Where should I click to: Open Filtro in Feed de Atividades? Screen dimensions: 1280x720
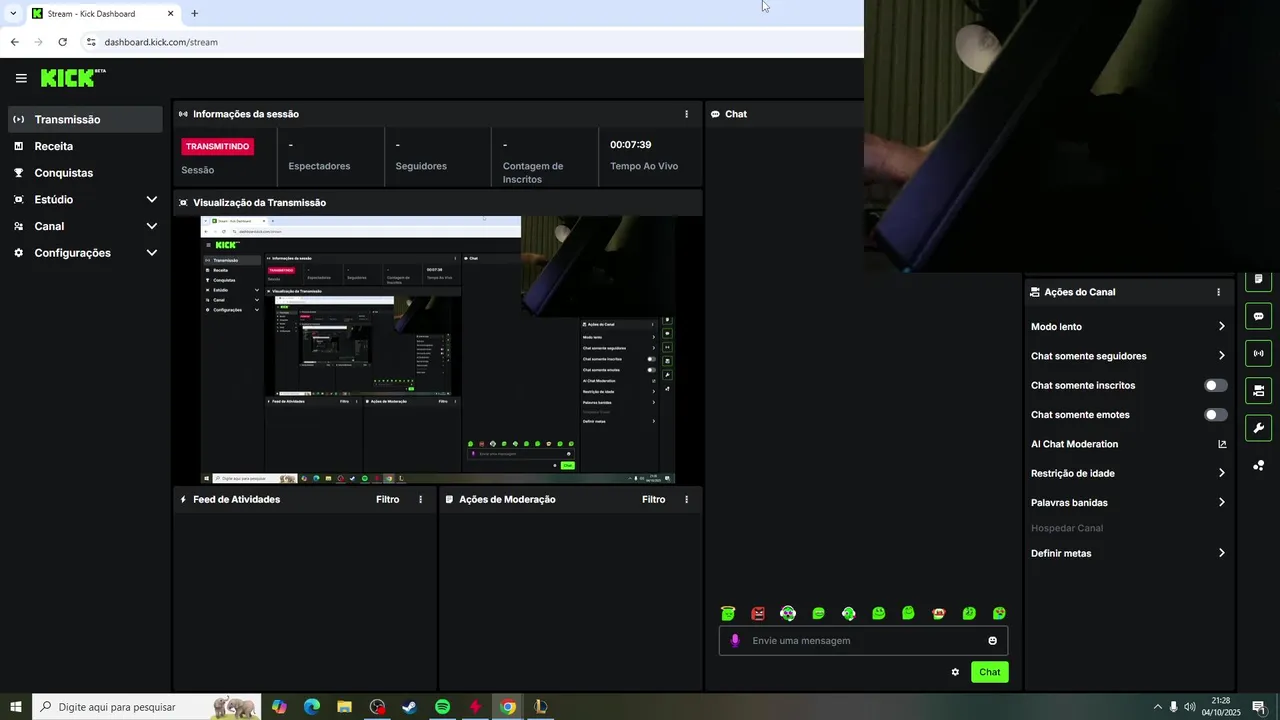coord(387,499)
